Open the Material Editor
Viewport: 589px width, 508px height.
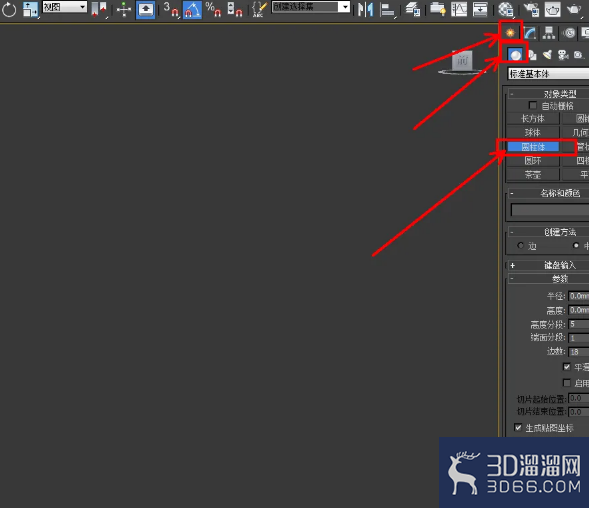pos(506,9)
